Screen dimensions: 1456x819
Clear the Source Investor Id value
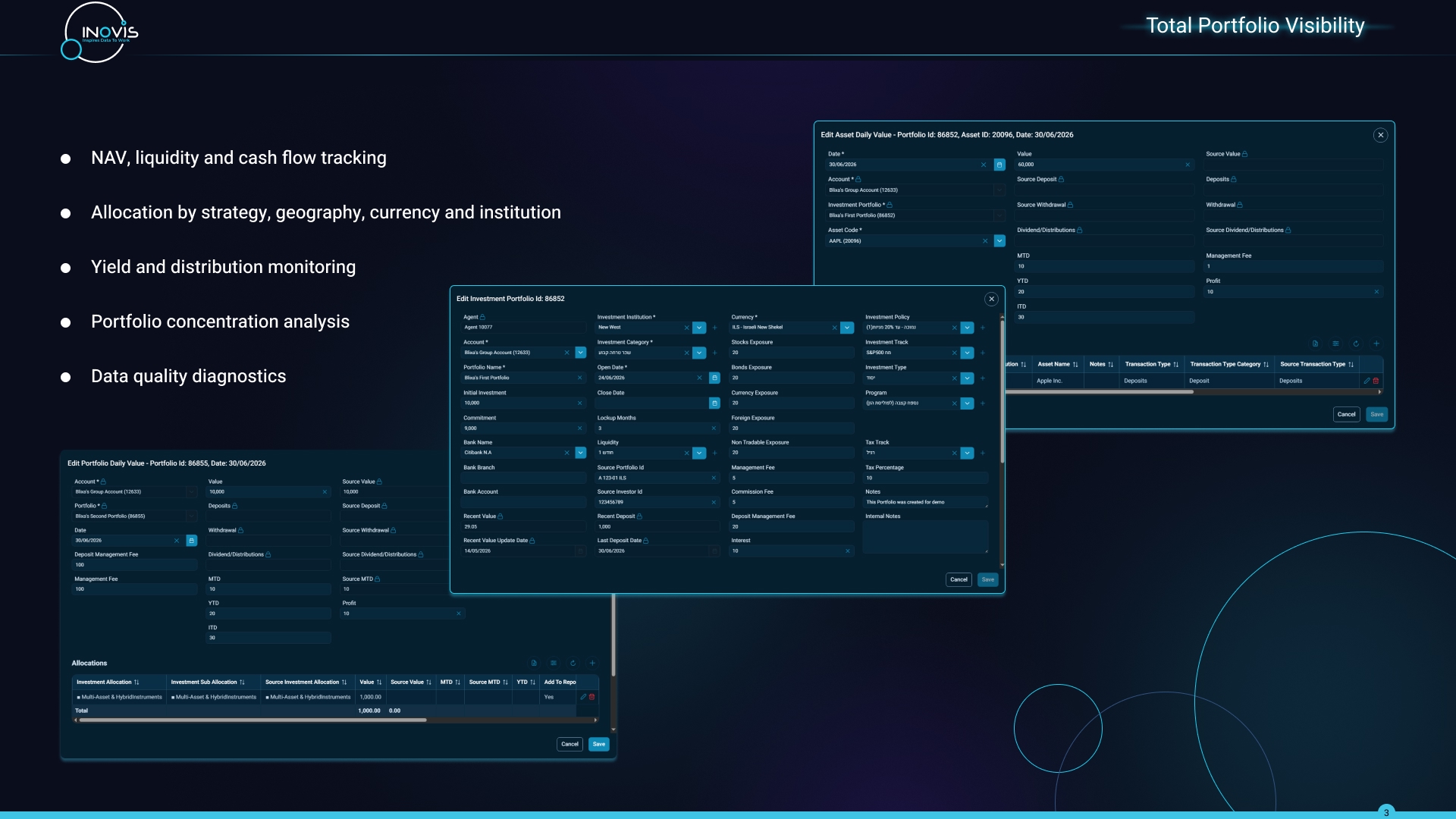click(714, 502)
